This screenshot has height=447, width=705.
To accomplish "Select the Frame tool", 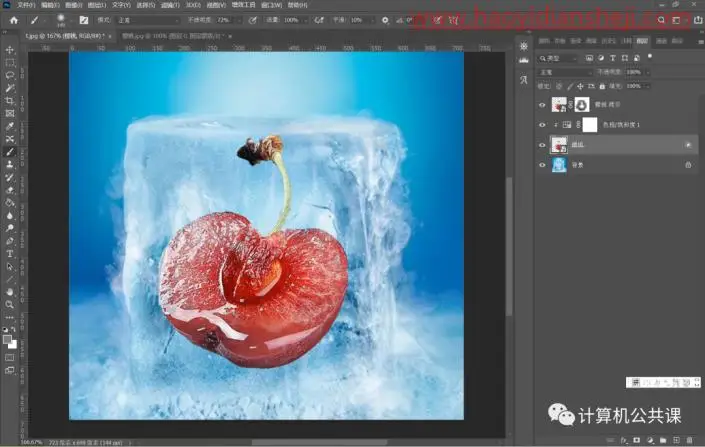I will click(x=9, y=113).
